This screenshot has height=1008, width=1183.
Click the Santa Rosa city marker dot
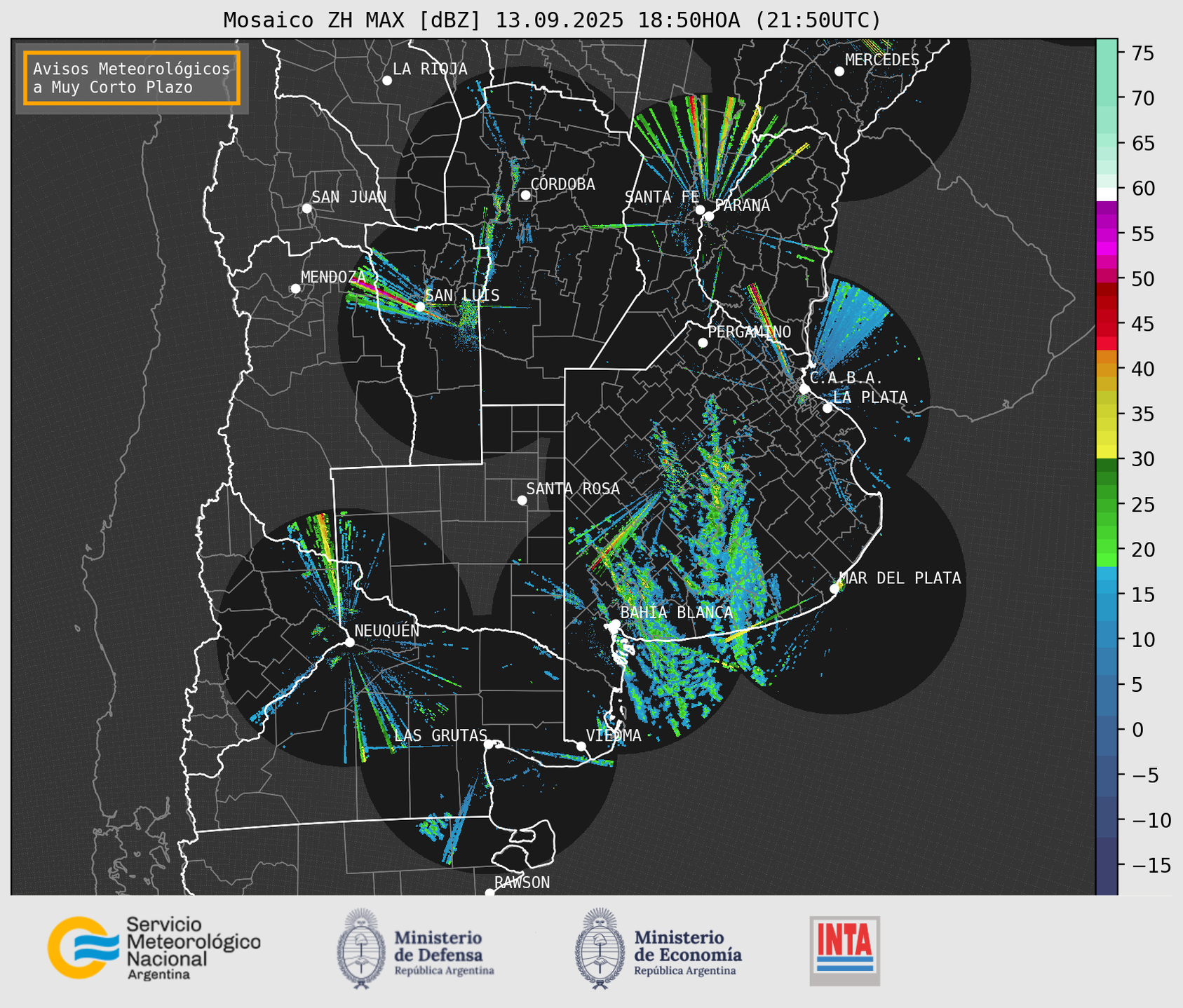(x=522, y=500)
